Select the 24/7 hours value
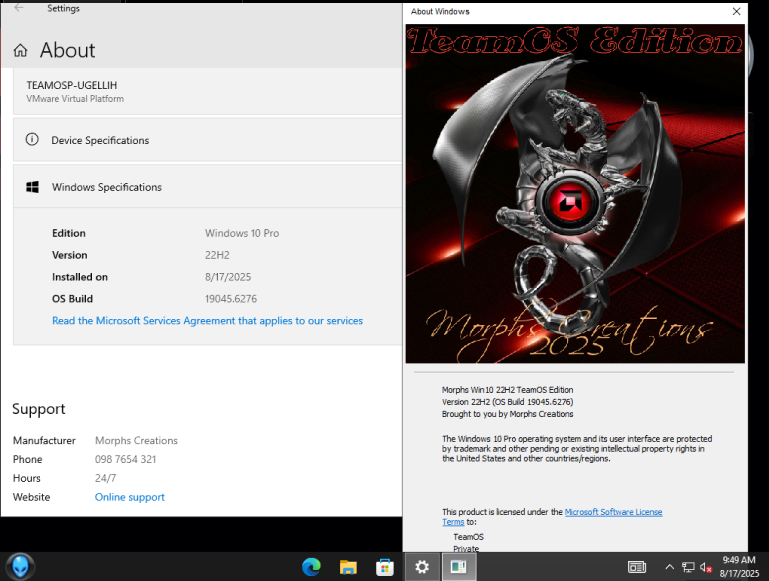Screen dimensions: 769x581 [x=105, y=478]
